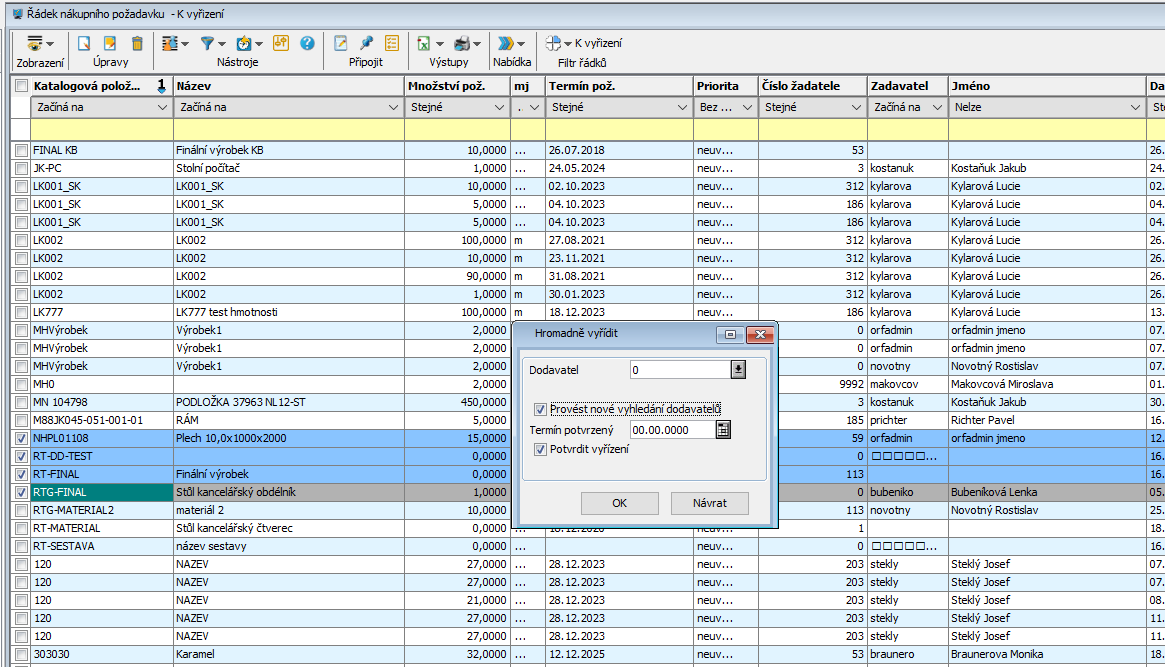This screenshot has width=1165, height=667.
Task: Click the blue question mark help icon
Action: (307, 44)
